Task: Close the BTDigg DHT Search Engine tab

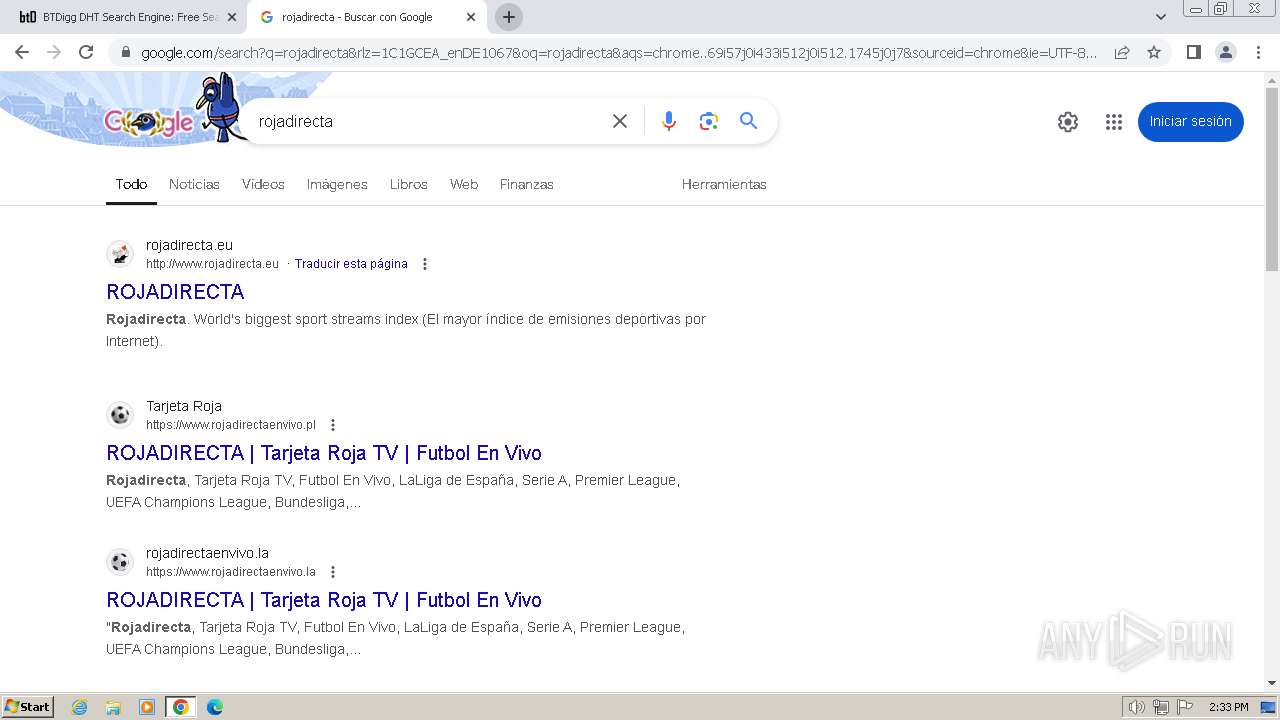Action: pyautogui.click(x=231, y=17)
